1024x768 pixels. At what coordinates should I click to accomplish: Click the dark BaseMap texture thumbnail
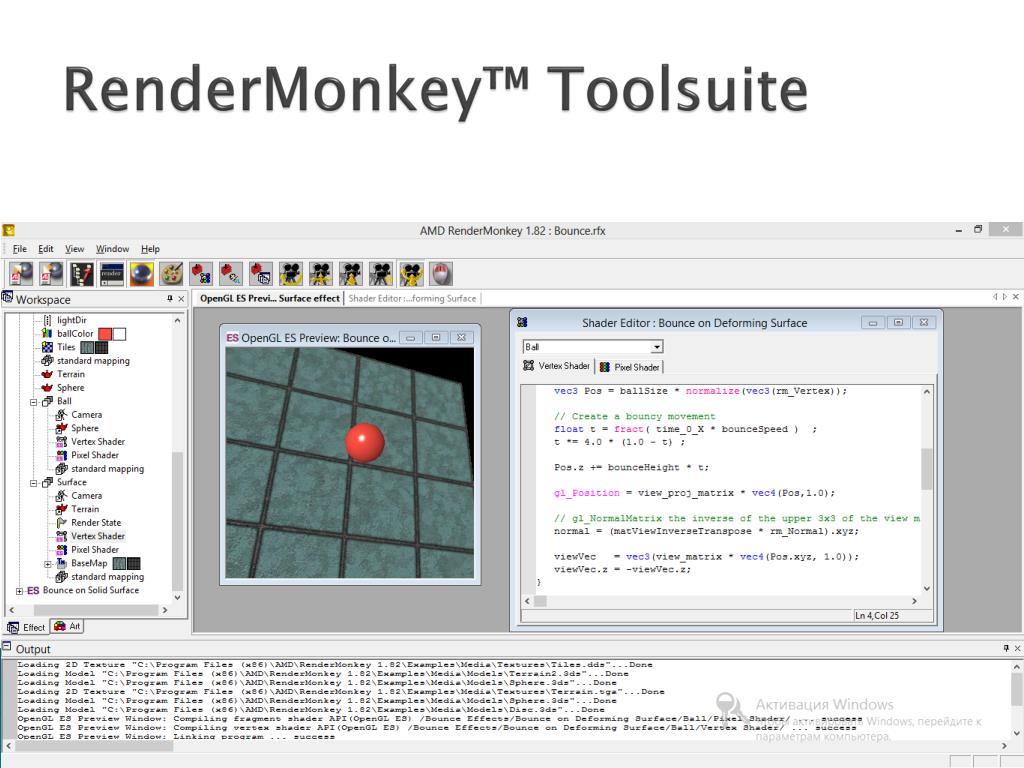(133, 564)
